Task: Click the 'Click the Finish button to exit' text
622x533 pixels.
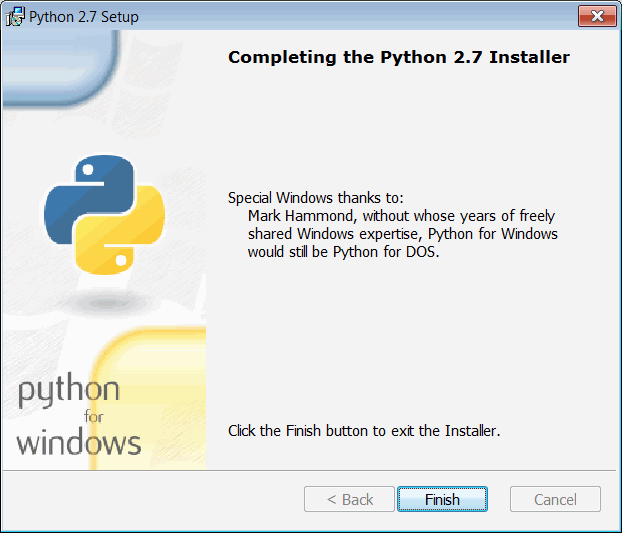Action: (x=364, y=431)
